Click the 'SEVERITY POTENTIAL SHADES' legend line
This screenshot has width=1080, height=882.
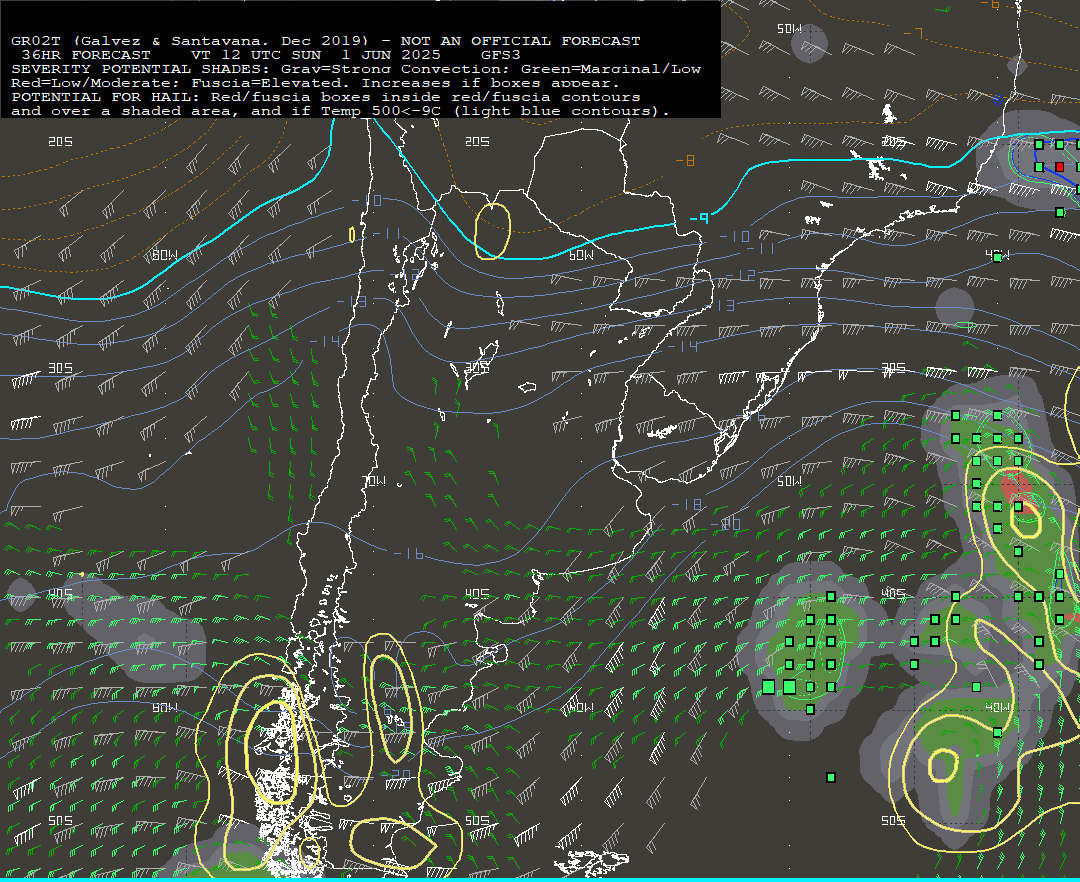356,69
